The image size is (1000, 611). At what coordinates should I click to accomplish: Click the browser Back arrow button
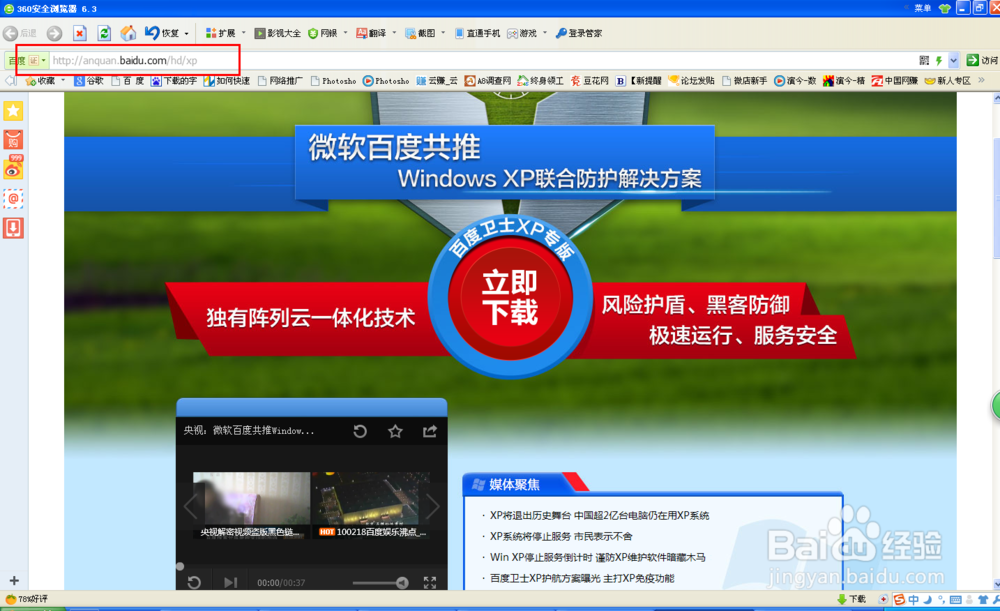(11, 33)
